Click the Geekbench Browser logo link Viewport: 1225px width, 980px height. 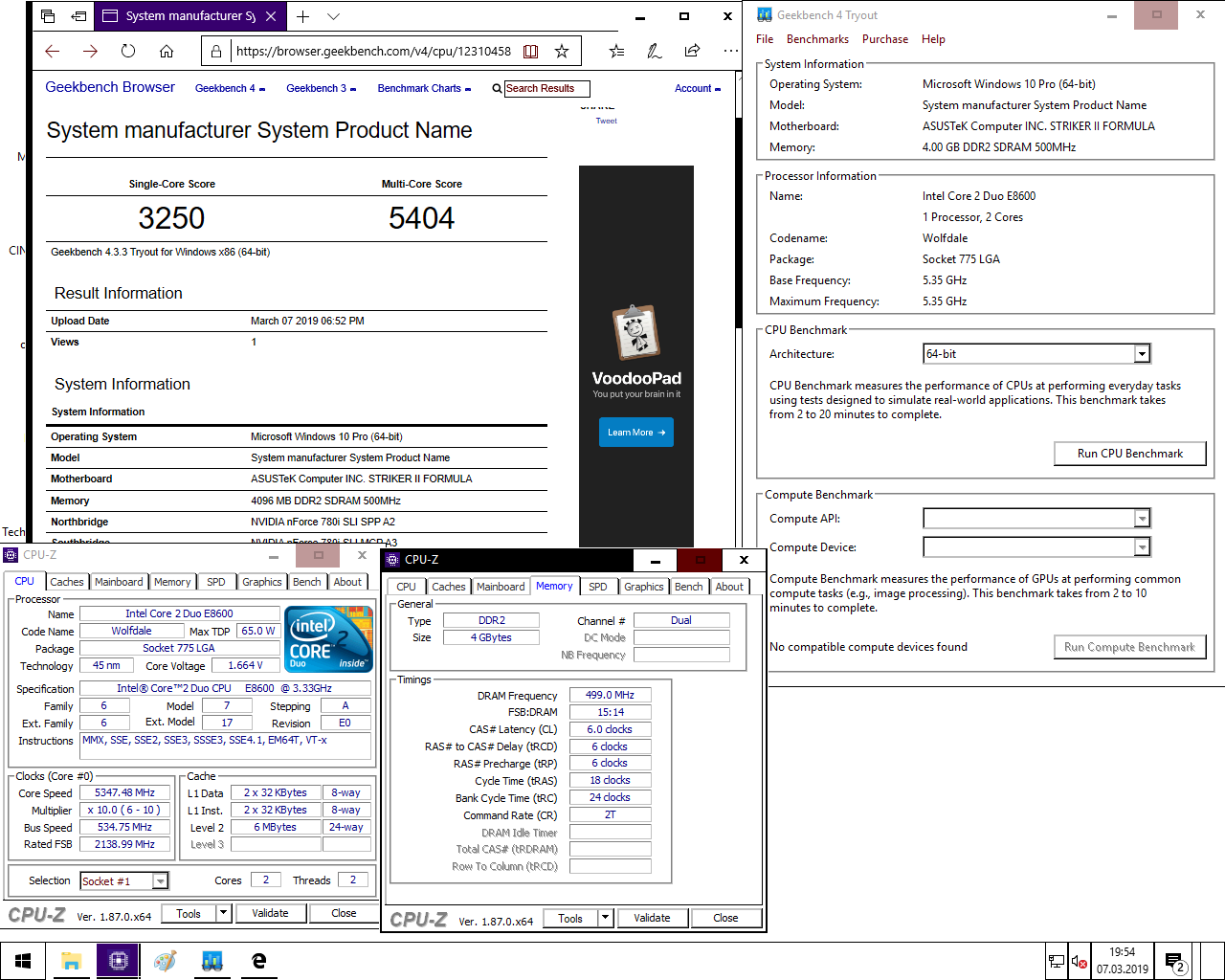[x=110, y=87]
